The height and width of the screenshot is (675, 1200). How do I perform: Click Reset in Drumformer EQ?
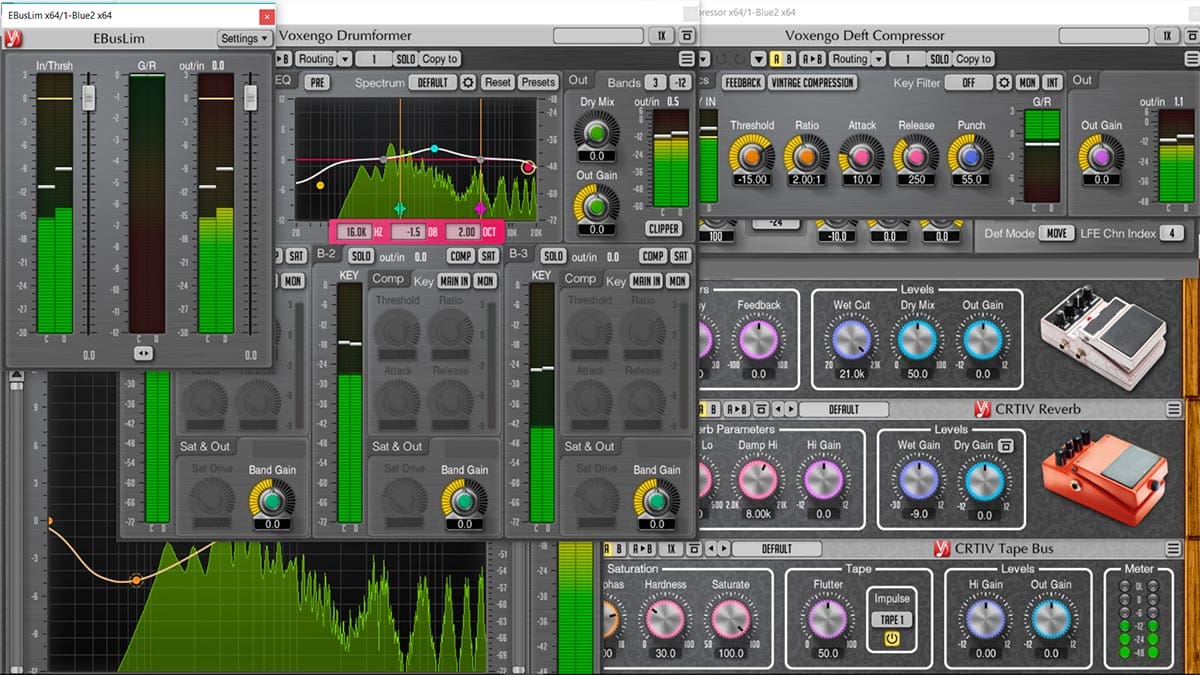click(497, 82)
